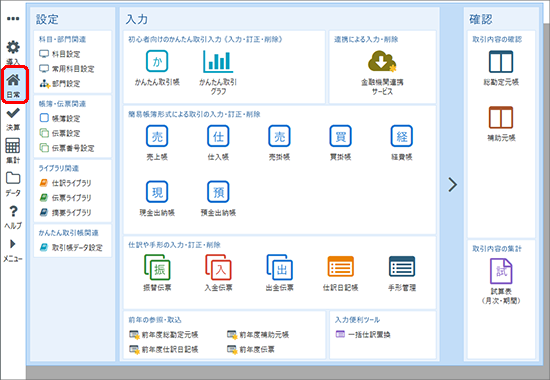This screenshot has height=380, width=550.
Task: Open 常用科目設定 in settings
Action: pos(67,69)
